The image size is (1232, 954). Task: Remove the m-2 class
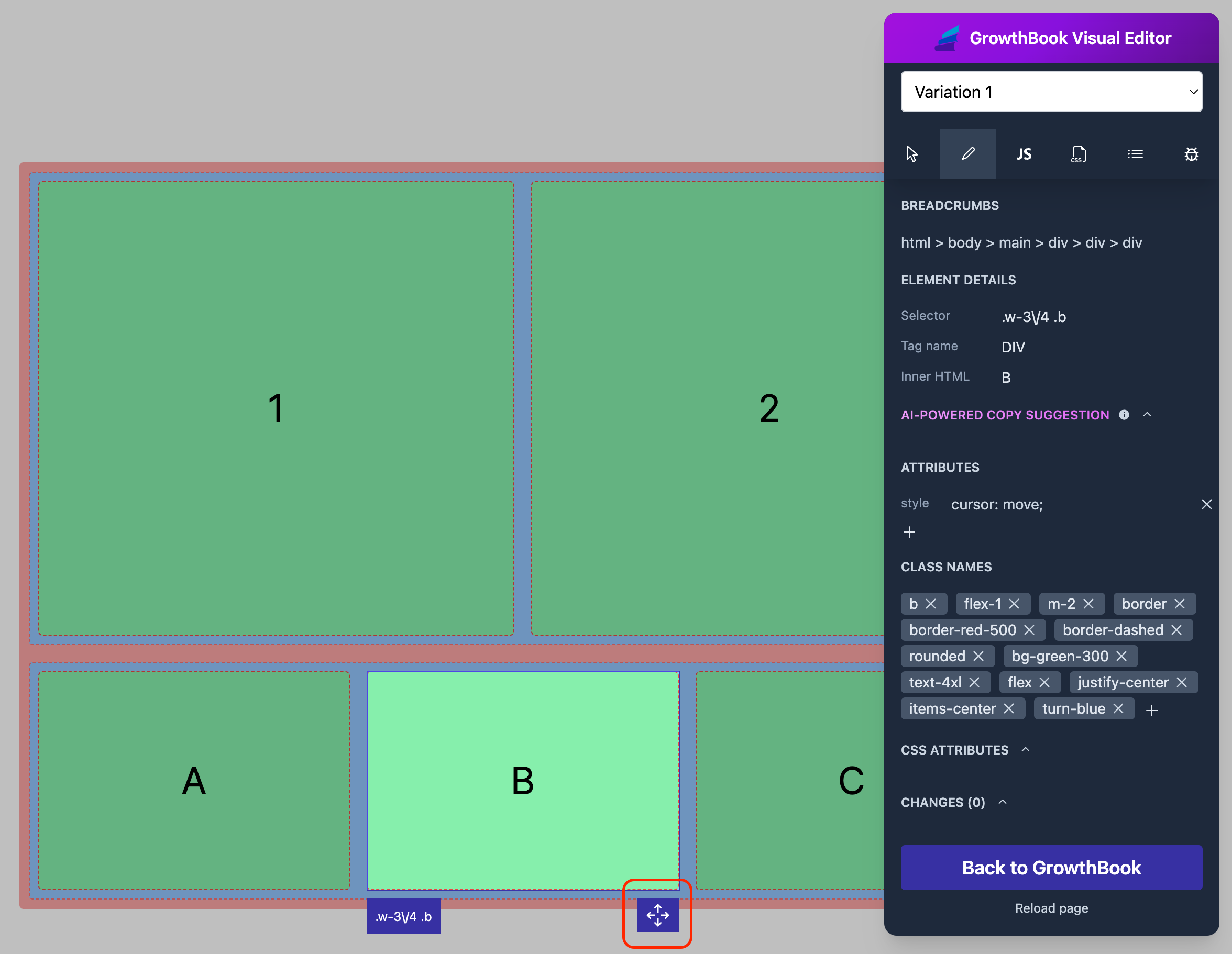[x=1088, y=604]
